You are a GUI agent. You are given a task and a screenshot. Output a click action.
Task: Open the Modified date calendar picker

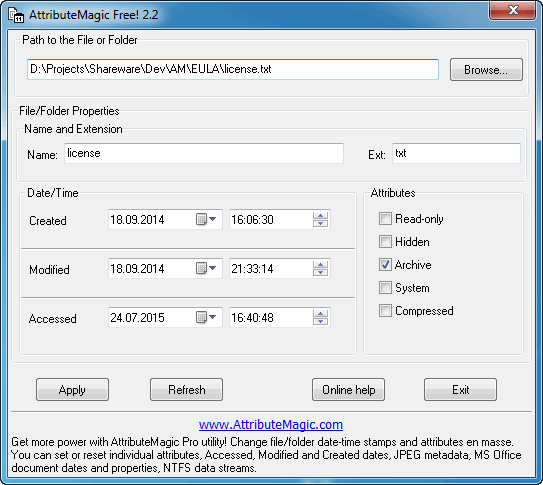pos(206,268)
